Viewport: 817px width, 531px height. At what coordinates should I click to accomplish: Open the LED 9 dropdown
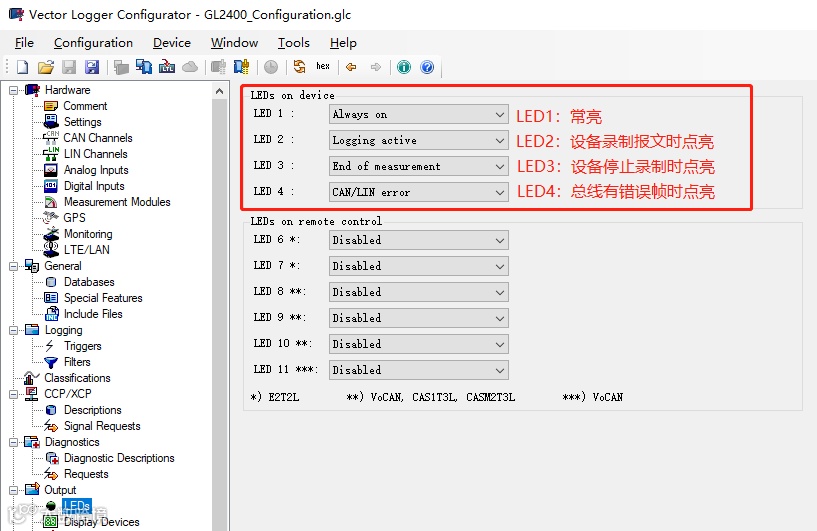click(x=418, y=318)
